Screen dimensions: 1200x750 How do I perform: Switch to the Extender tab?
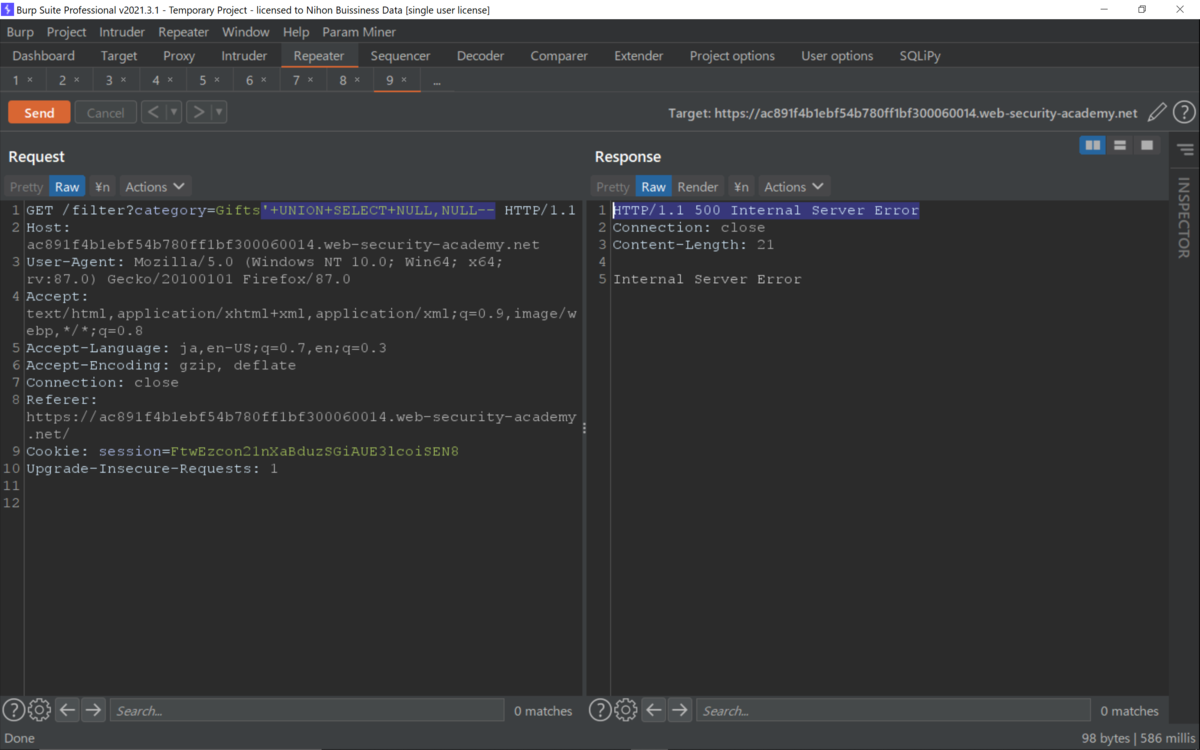coord(639,56)
